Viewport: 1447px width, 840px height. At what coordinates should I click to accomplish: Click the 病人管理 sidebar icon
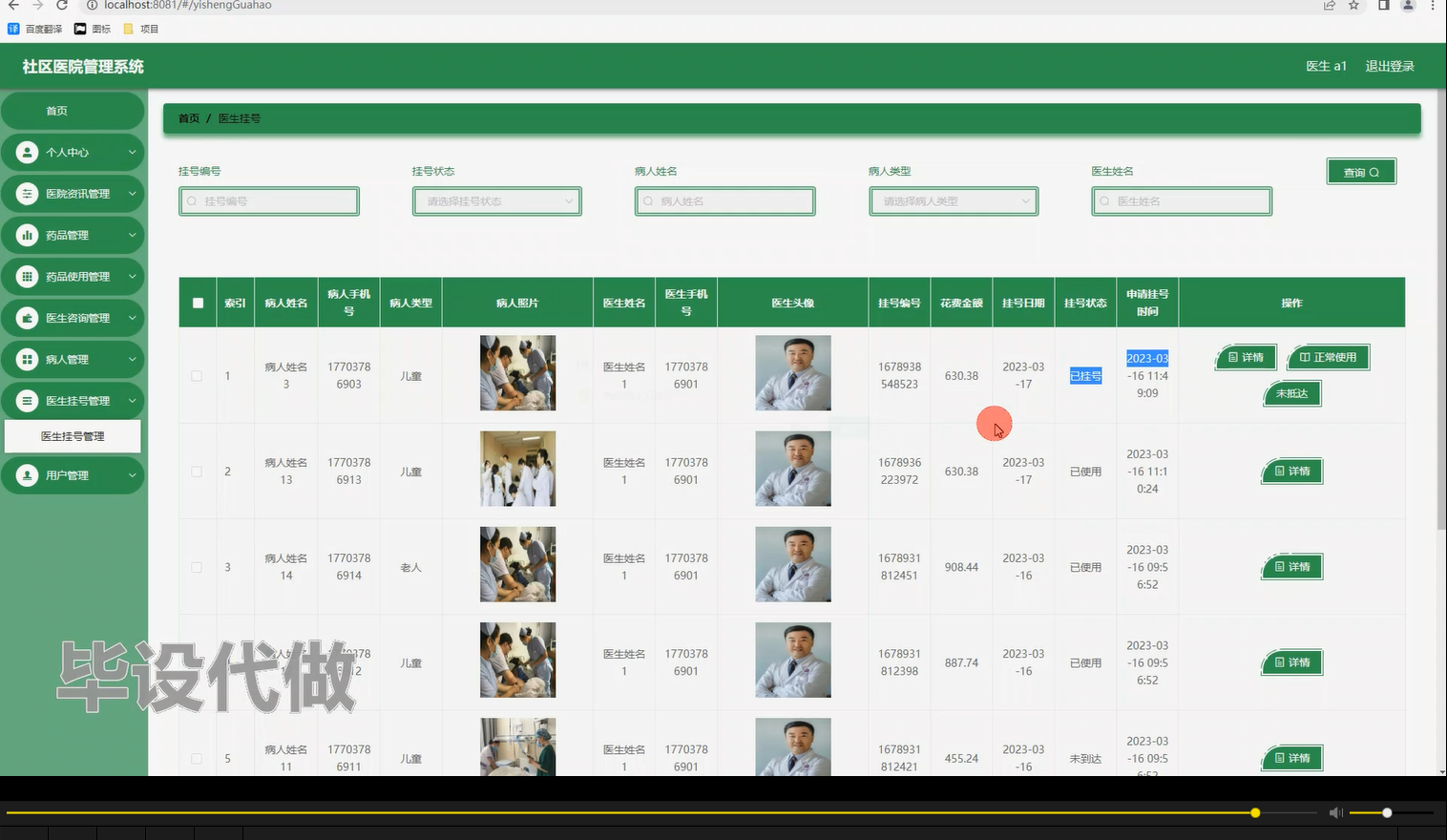(28, 359)
